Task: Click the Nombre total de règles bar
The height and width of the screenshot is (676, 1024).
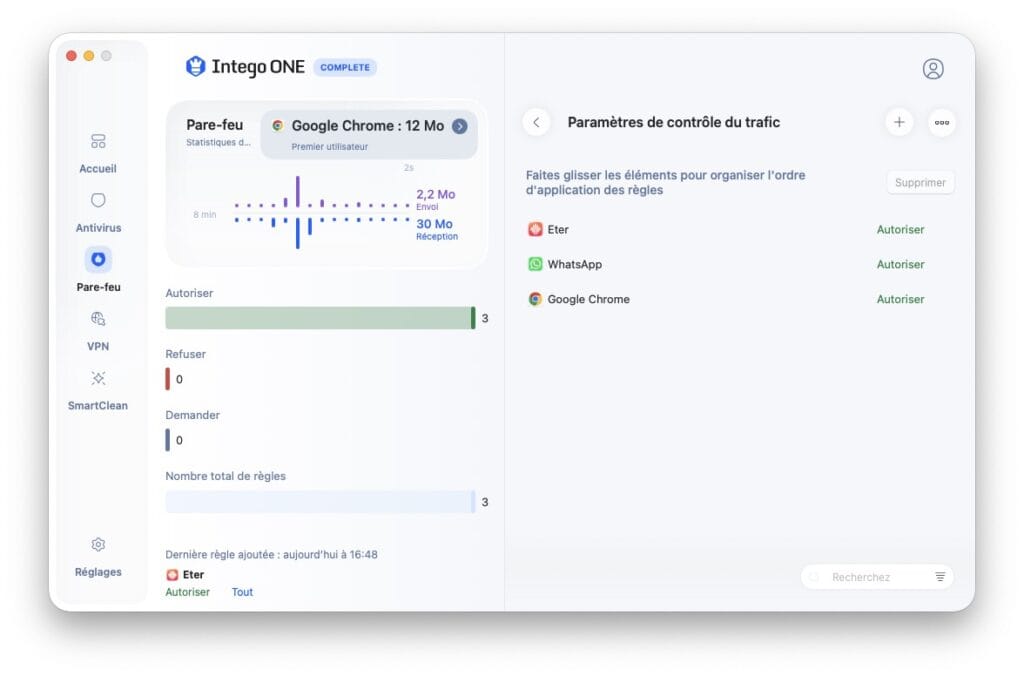Action: click(x=320, y=502)
